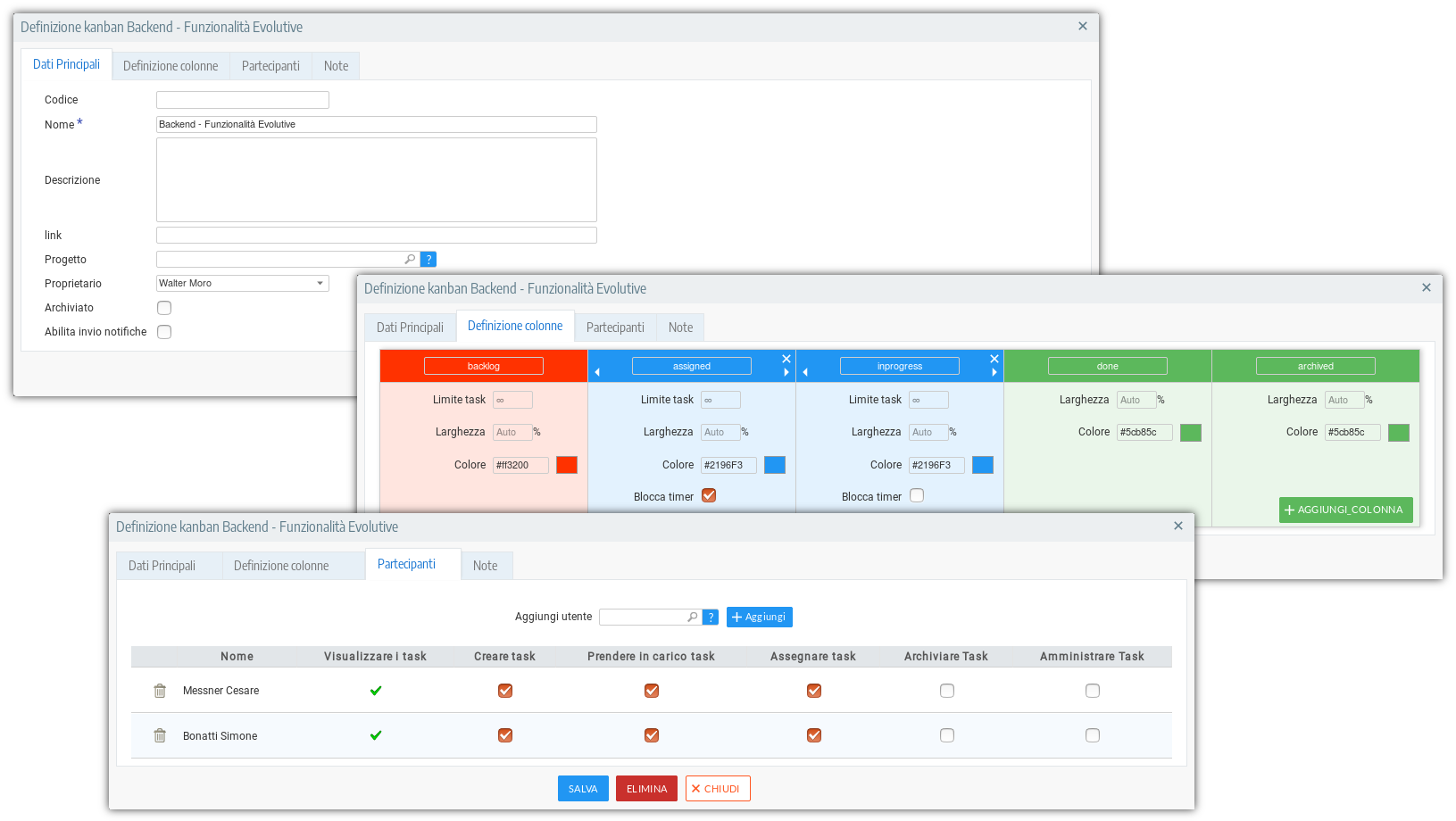Remove the assigned column with X icon
The width and height of the screenshot is (1456, 821).
point(786,359)
